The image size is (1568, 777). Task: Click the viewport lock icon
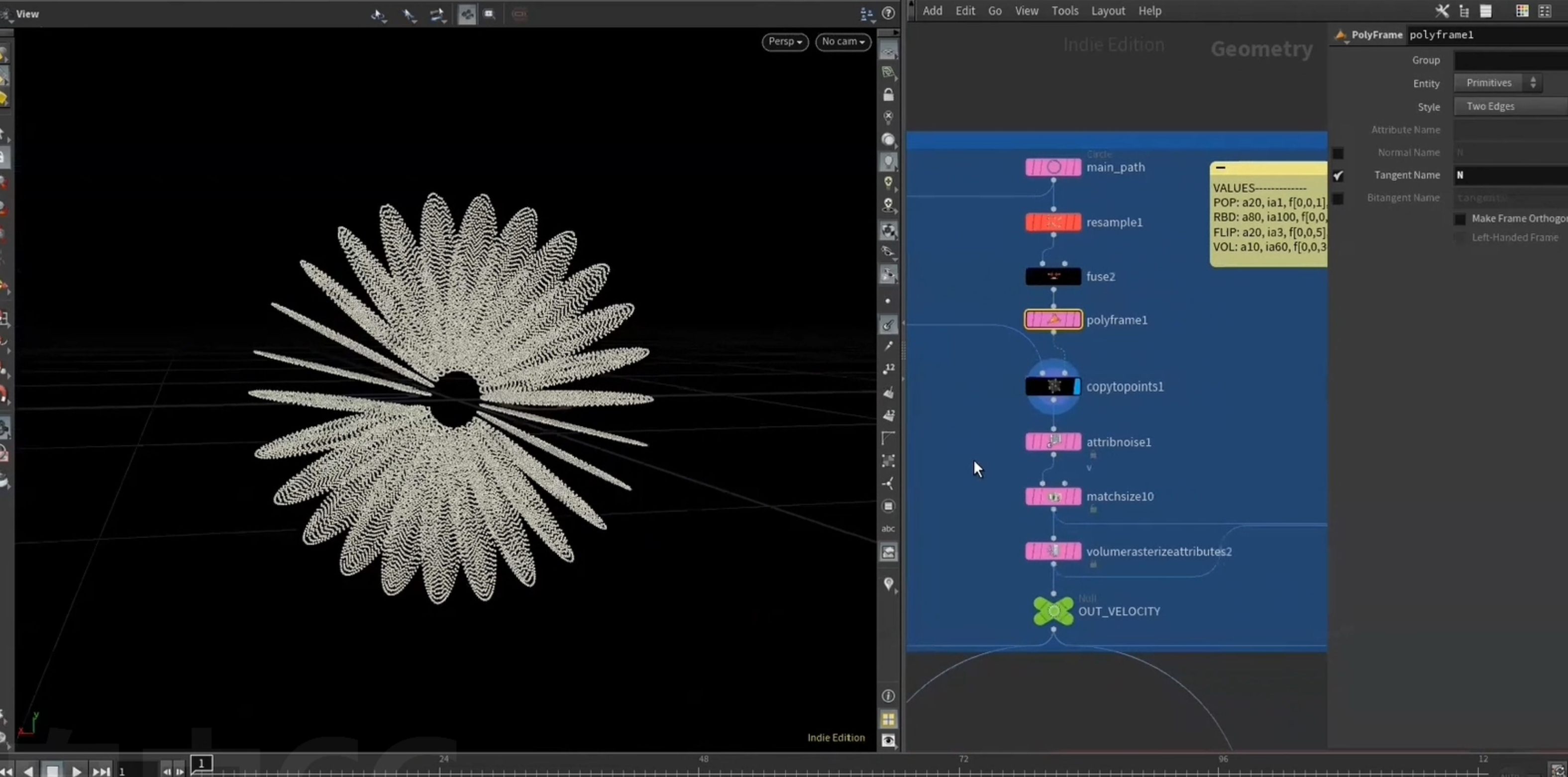pos(888,95)
